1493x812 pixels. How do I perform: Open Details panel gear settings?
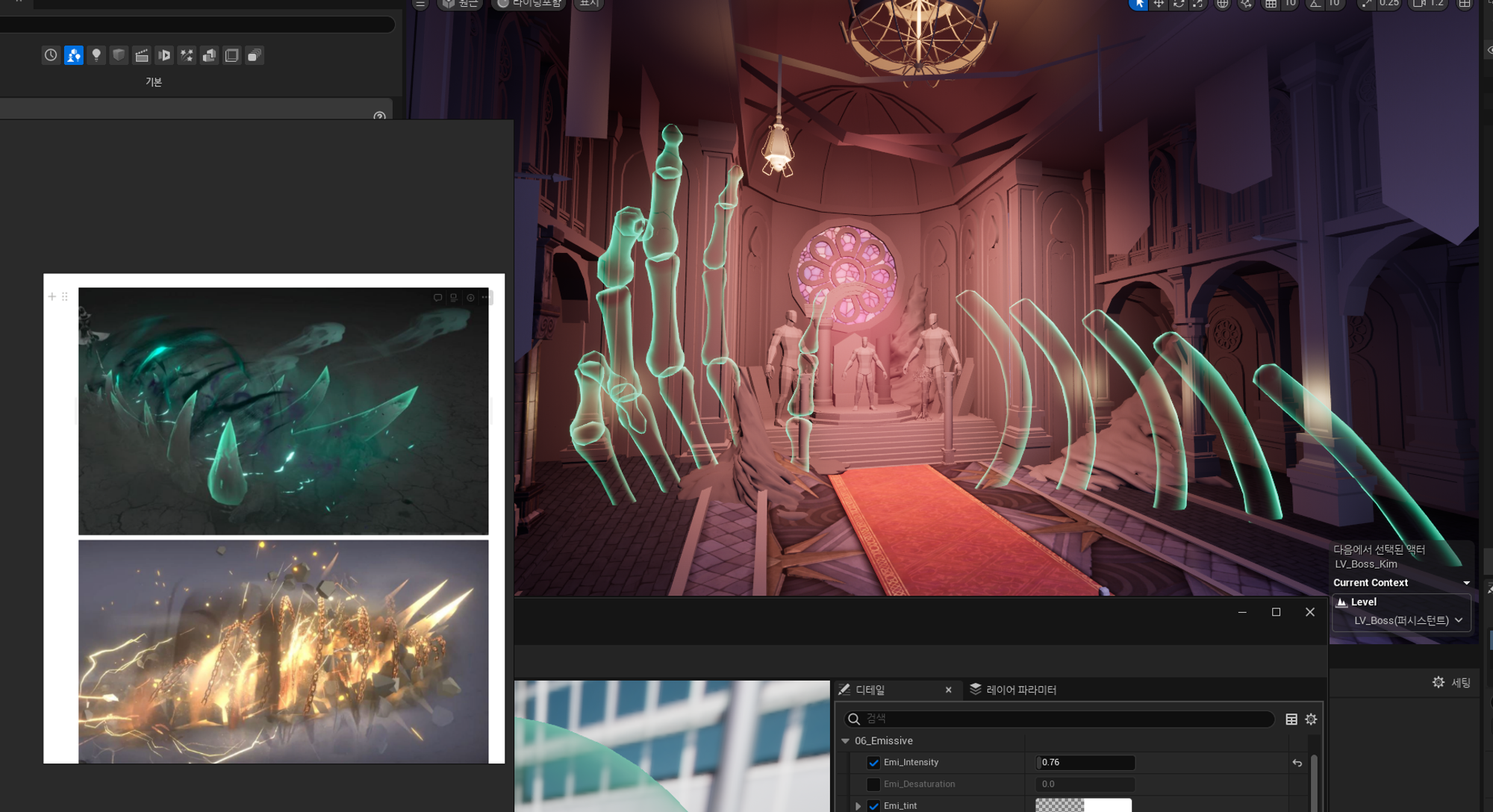point(1312,719)
